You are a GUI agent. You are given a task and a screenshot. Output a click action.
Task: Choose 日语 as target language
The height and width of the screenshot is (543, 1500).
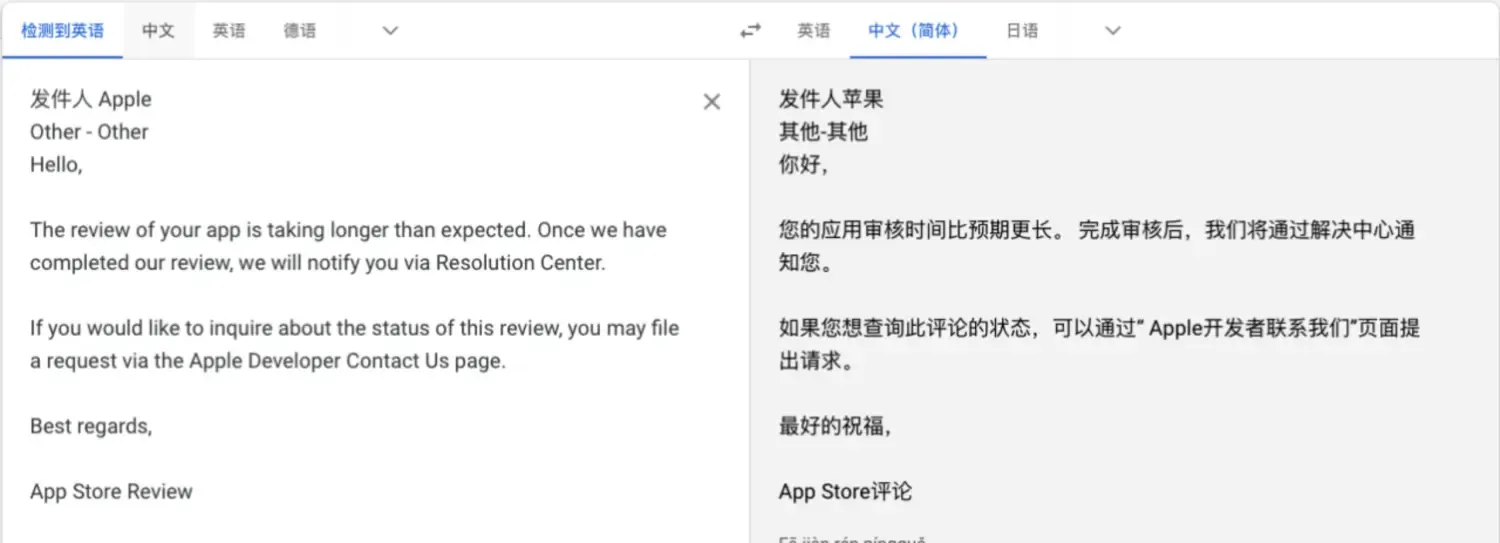1022,31
